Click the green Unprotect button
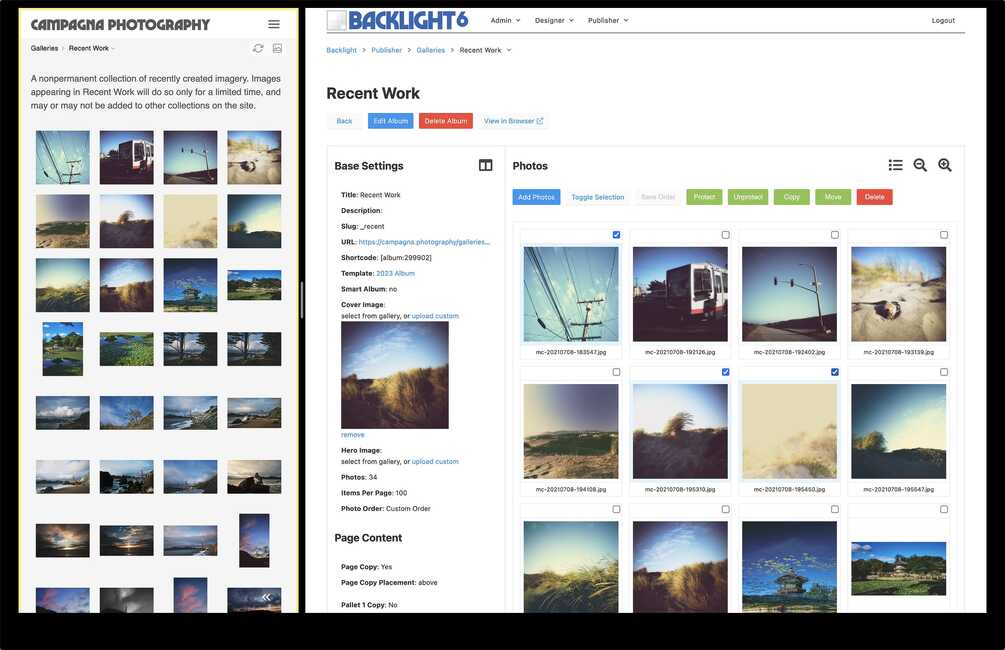This screenshot has height=650, width=1005. click(x=748, y=197)
